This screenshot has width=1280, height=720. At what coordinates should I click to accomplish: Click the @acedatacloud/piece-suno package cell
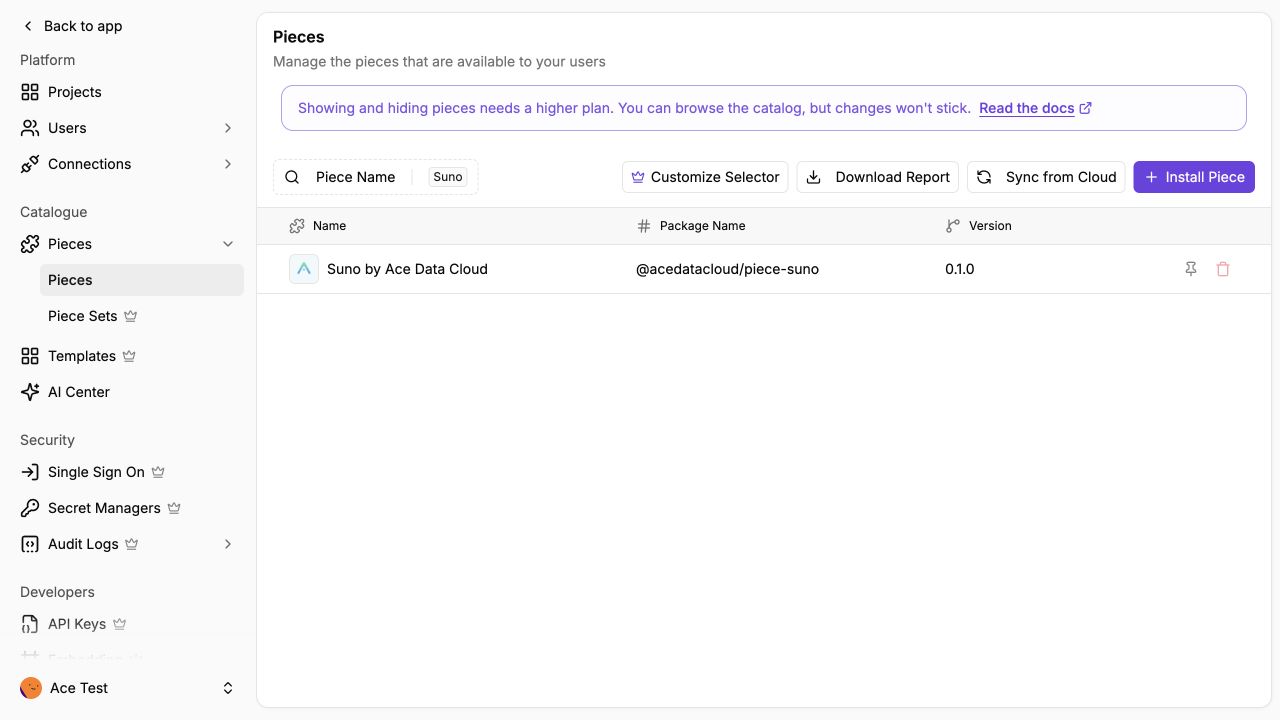tap(727, 269)
